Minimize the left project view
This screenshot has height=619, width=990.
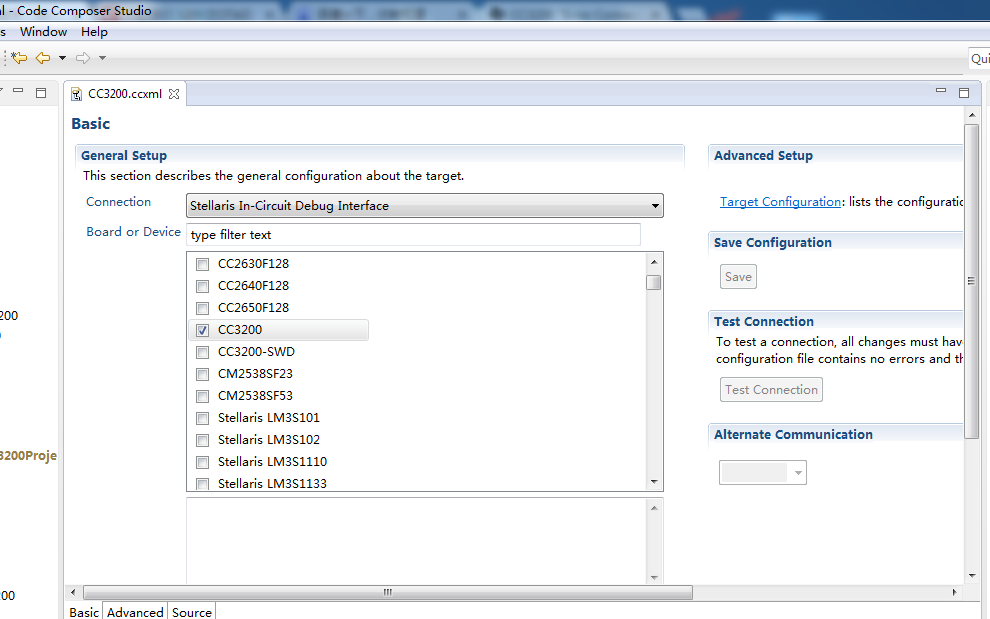click(18, 91)
